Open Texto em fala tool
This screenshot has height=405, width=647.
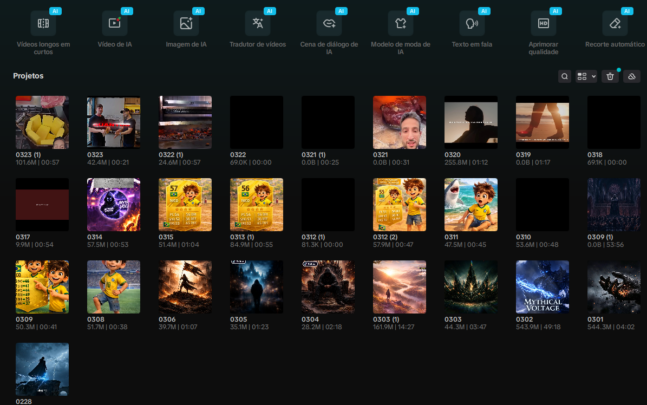[471, 23]
